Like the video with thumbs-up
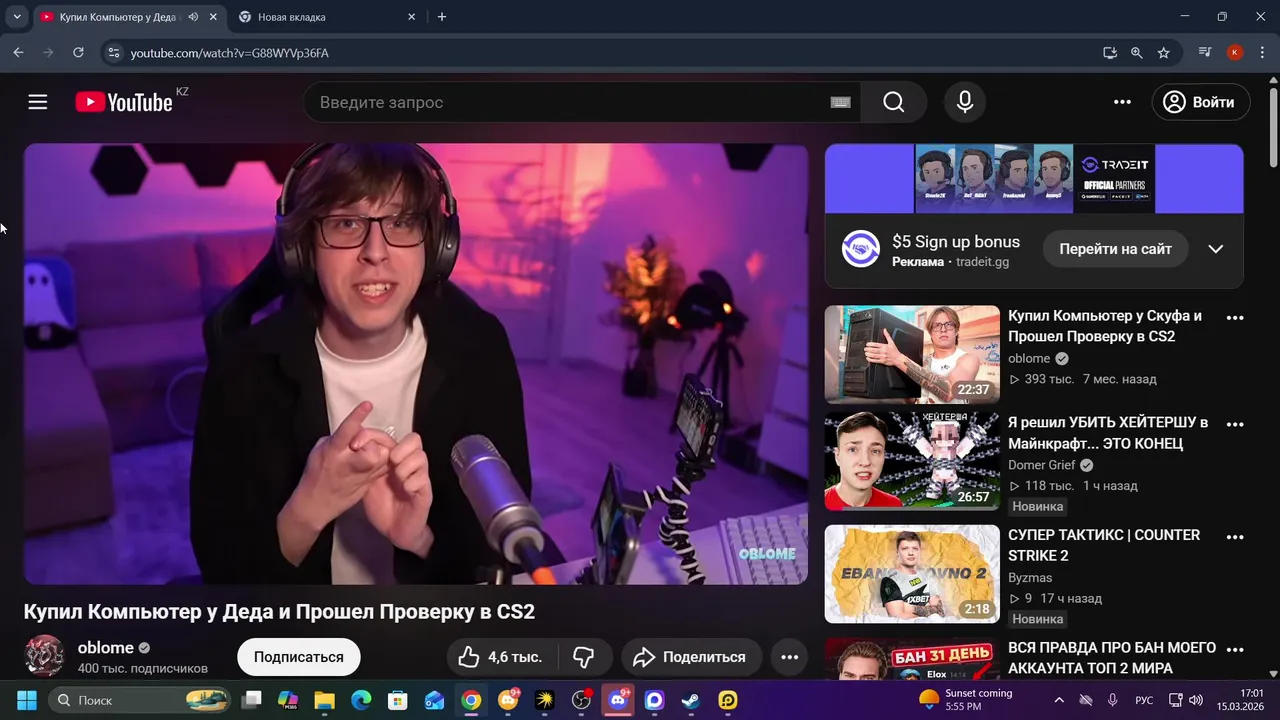 tap(499, 657)
